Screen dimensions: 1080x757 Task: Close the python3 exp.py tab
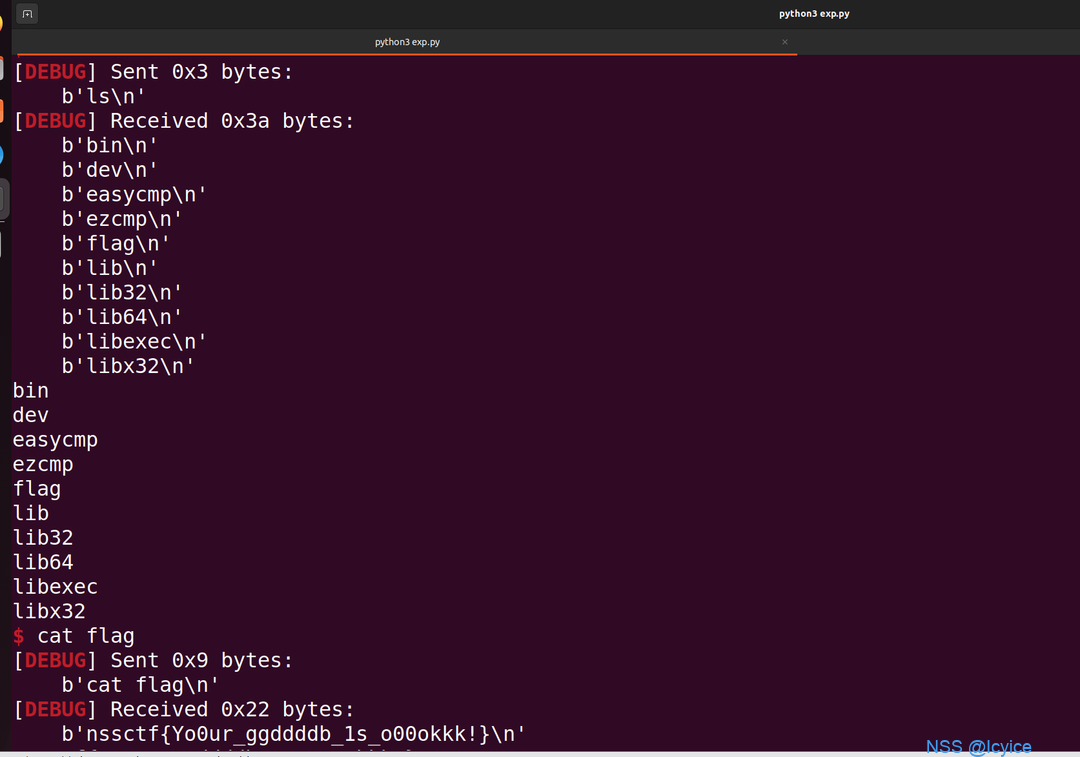click(785, 42)
